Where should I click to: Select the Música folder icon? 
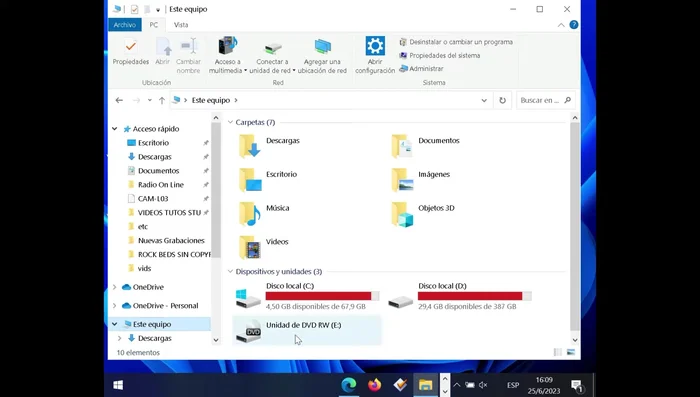250,213
